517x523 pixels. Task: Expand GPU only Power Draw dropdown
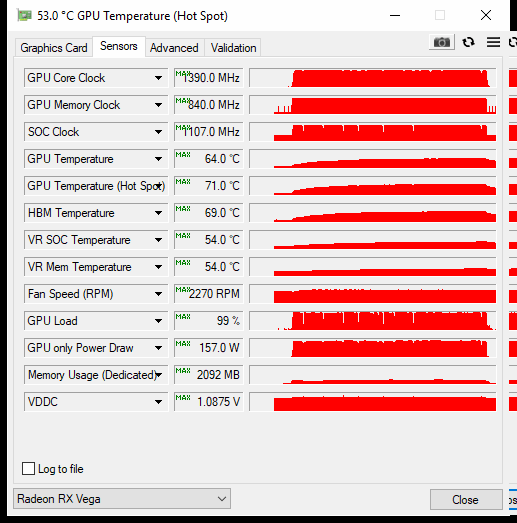tap(158, 348)
